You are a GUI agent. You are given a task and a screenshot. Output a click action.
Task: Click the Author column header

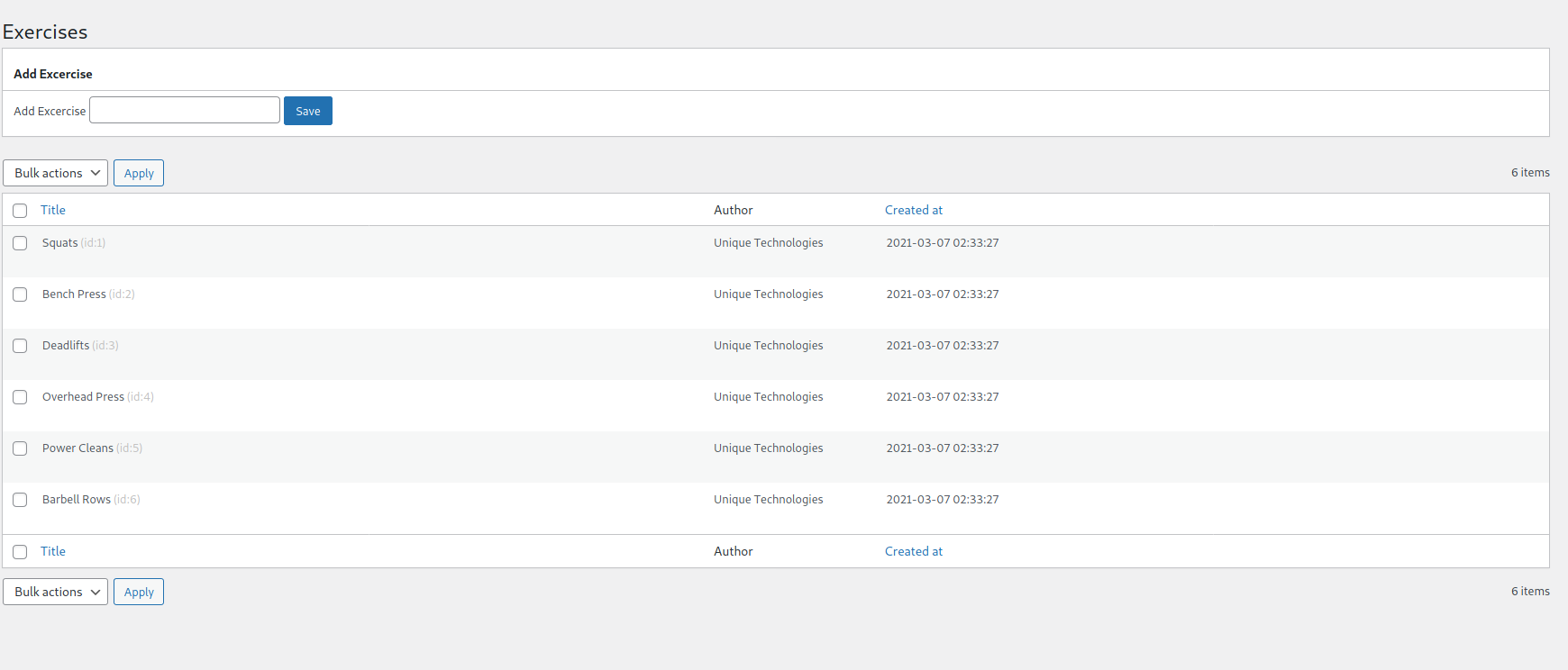tap(734, 210)
